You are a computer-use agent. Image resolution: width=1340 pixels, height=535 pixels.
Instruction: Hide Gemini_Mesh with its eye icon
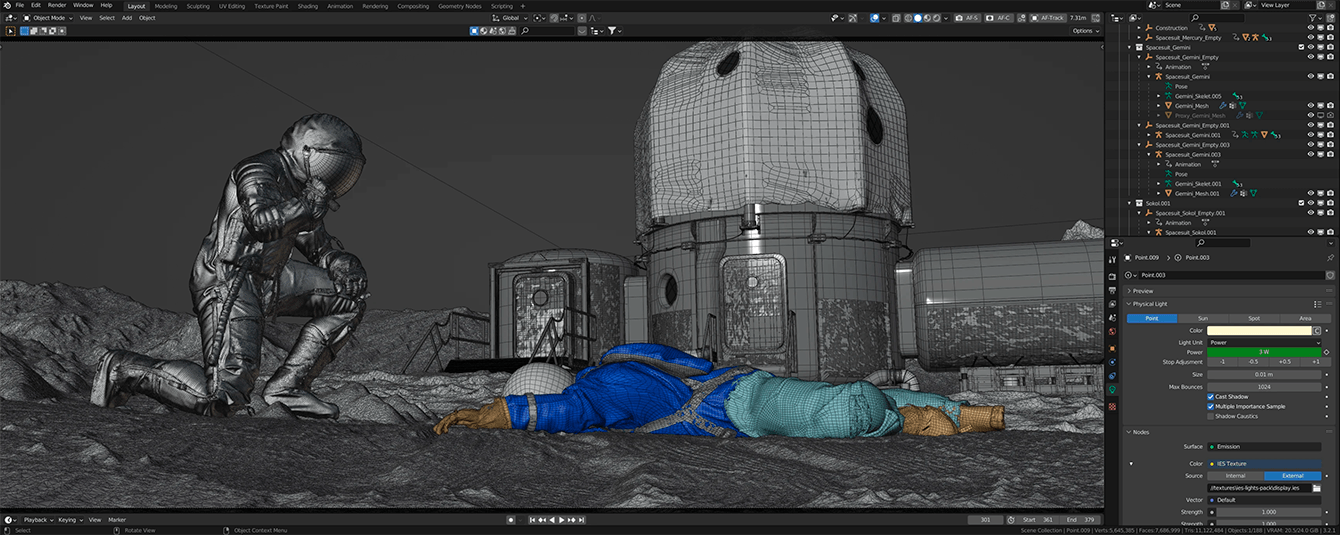(x=1310, y=105)
